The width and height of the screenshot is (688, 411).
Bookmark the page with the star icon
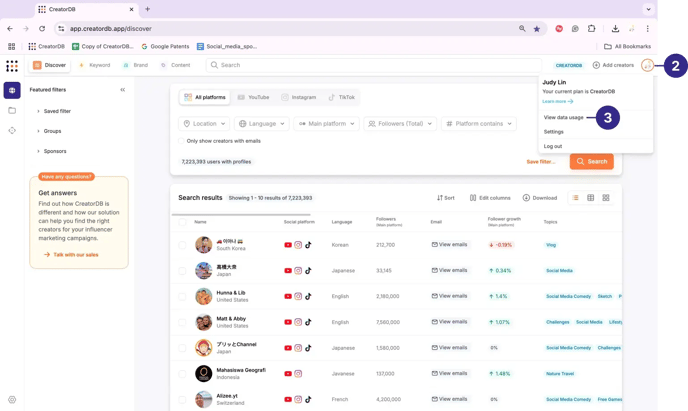537,29
